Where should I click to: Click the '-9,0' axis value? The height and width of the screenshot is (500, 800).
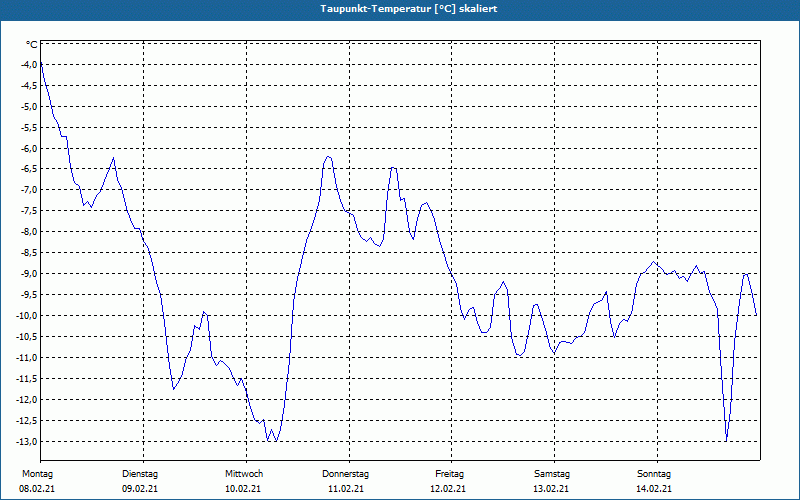[29, 273]
